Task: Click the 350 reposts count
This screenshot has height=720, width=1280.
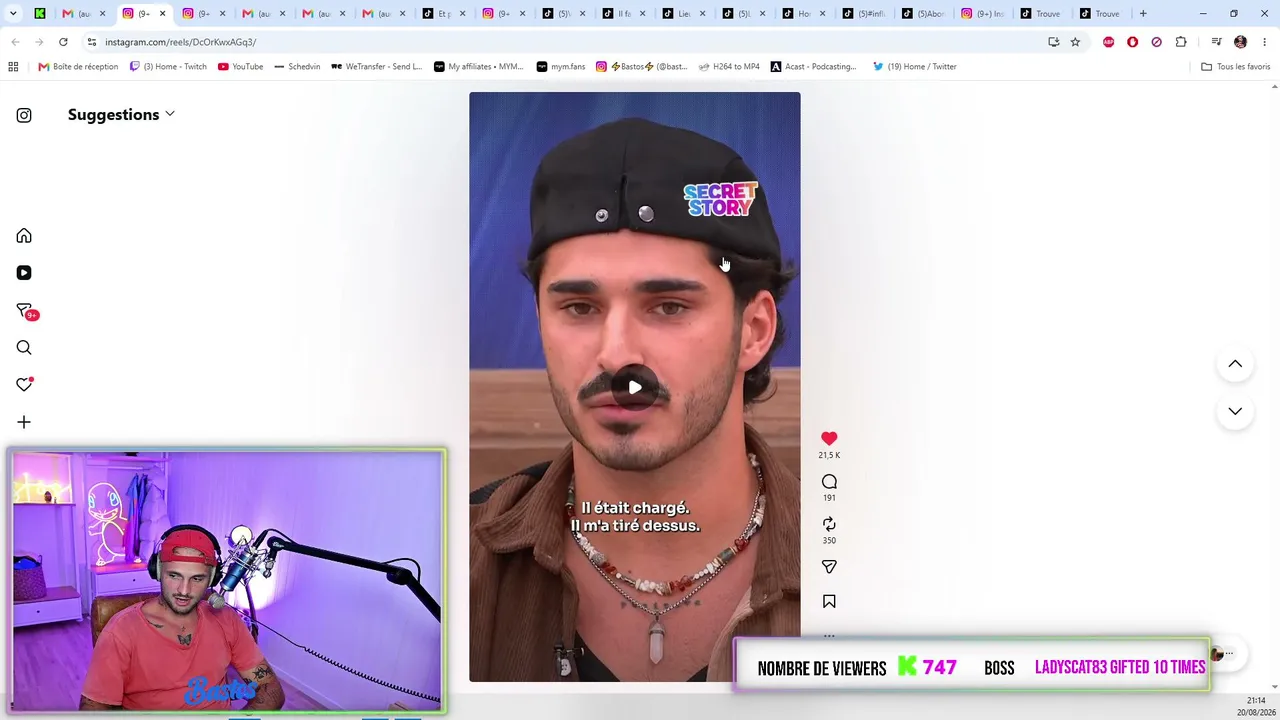Action: pos(829,541)
